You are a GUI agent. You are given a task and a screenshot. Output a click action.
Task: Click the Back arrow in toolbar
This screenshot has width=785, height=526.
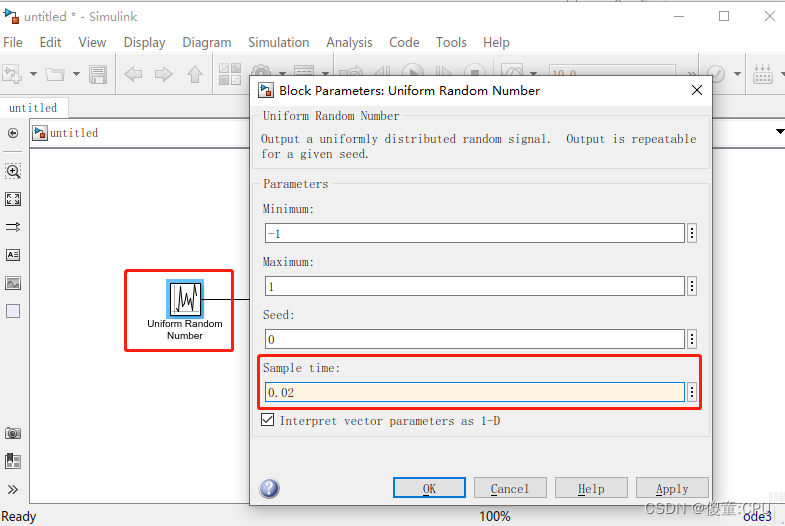pos(133,74)
